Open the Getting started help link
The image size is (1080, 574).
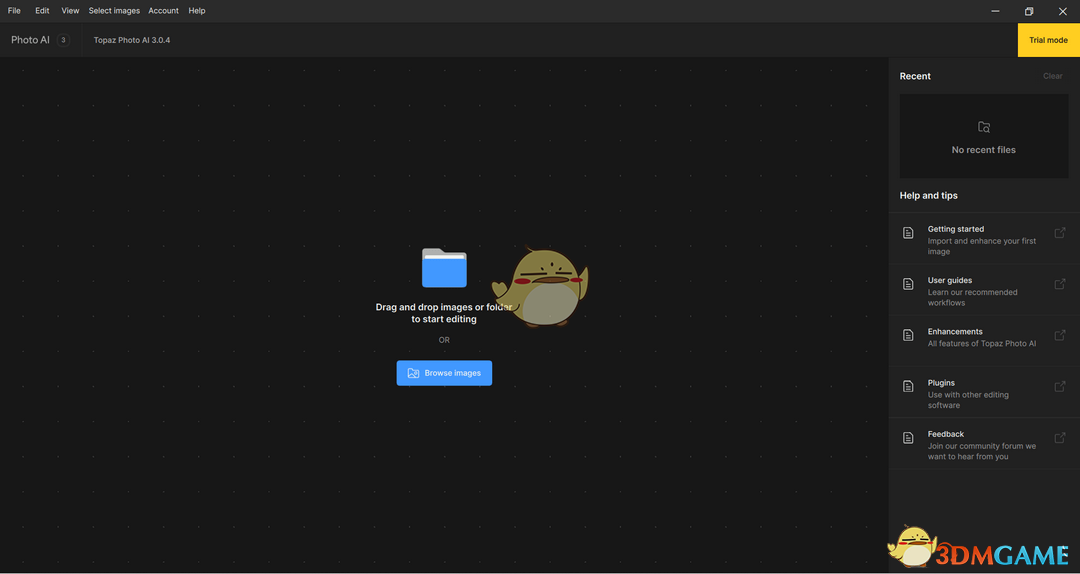click(x=984, y=238)
